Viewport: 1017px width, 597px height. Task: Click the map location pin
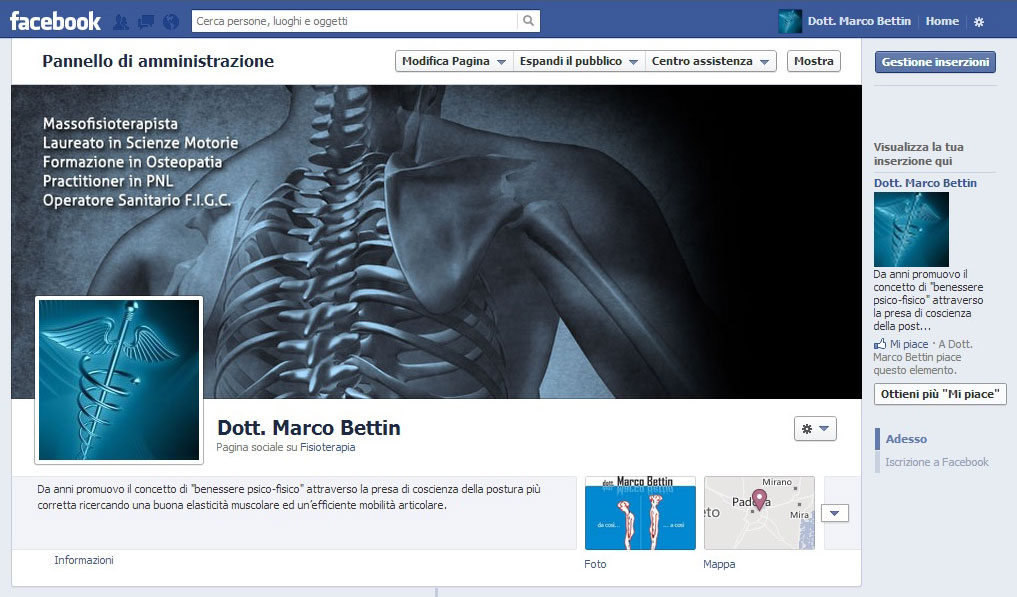(759, 500)
